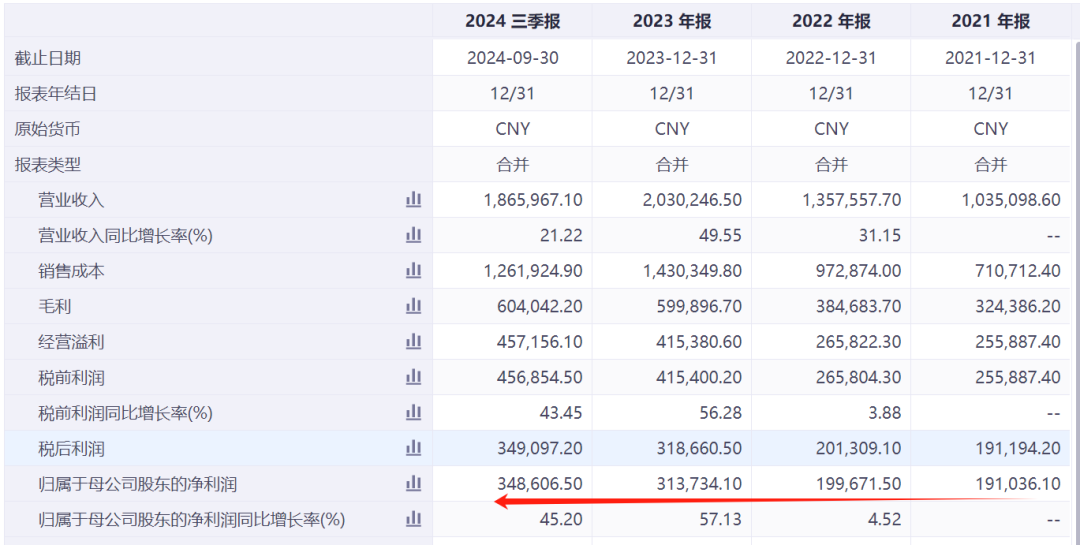
Task: Click net profit value 313,734.10
Action: pyautogui.click(x=699, y=484)
